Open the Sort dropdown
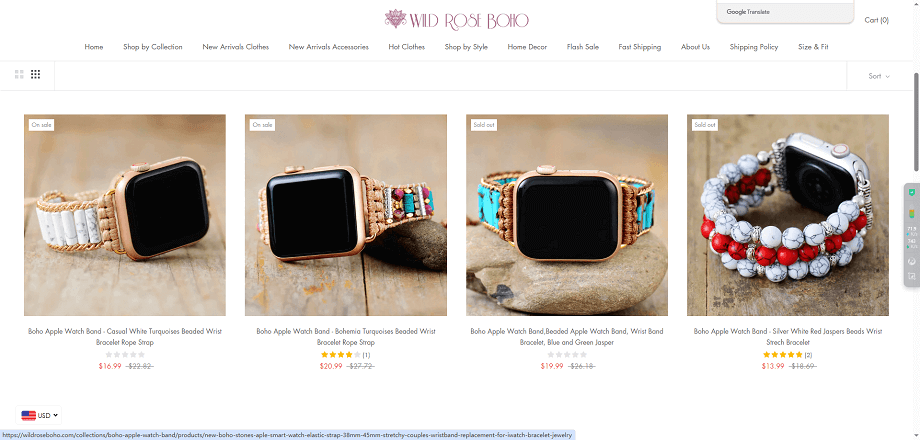 (879, 76)
